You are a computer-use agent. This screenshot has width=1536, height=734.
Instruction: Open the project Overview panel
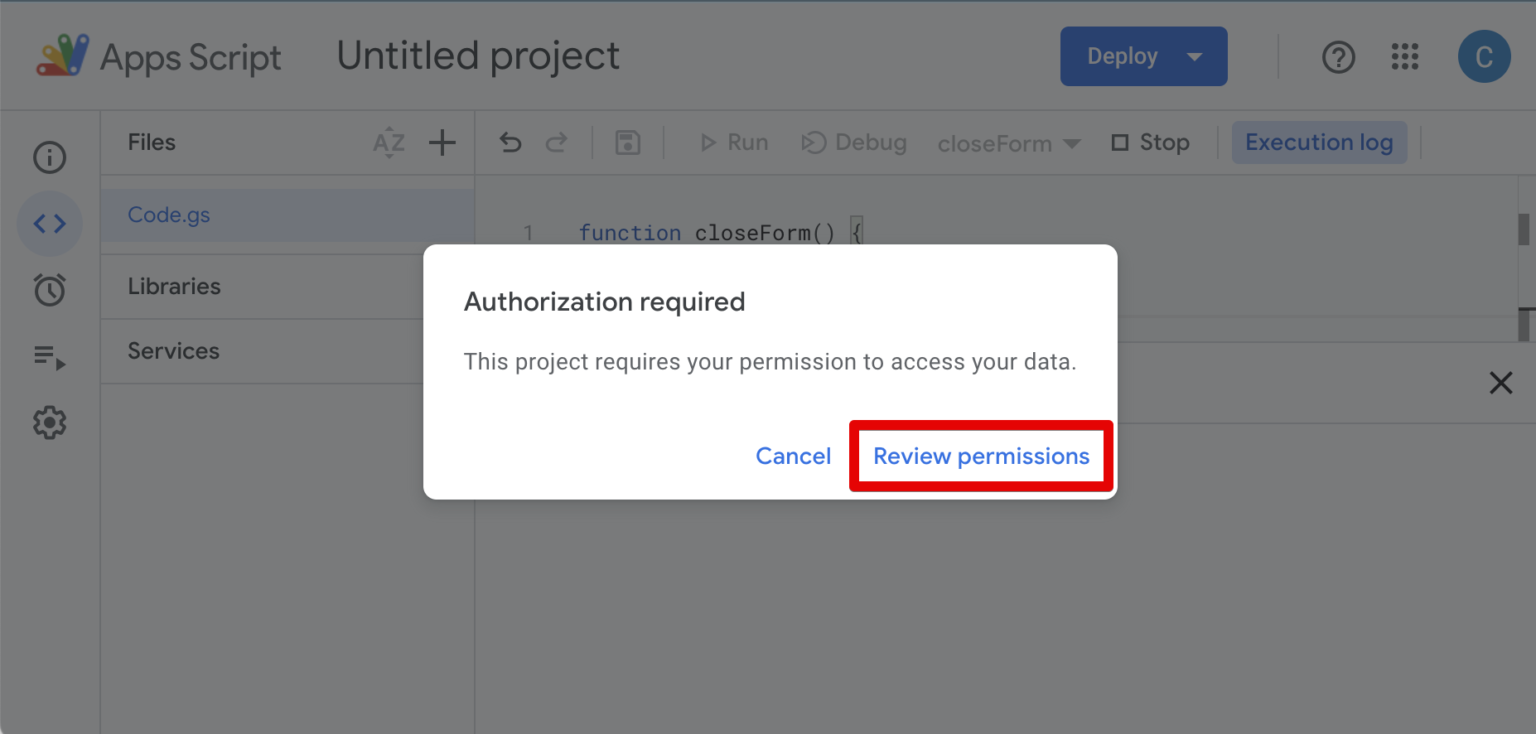coord(49,157)
